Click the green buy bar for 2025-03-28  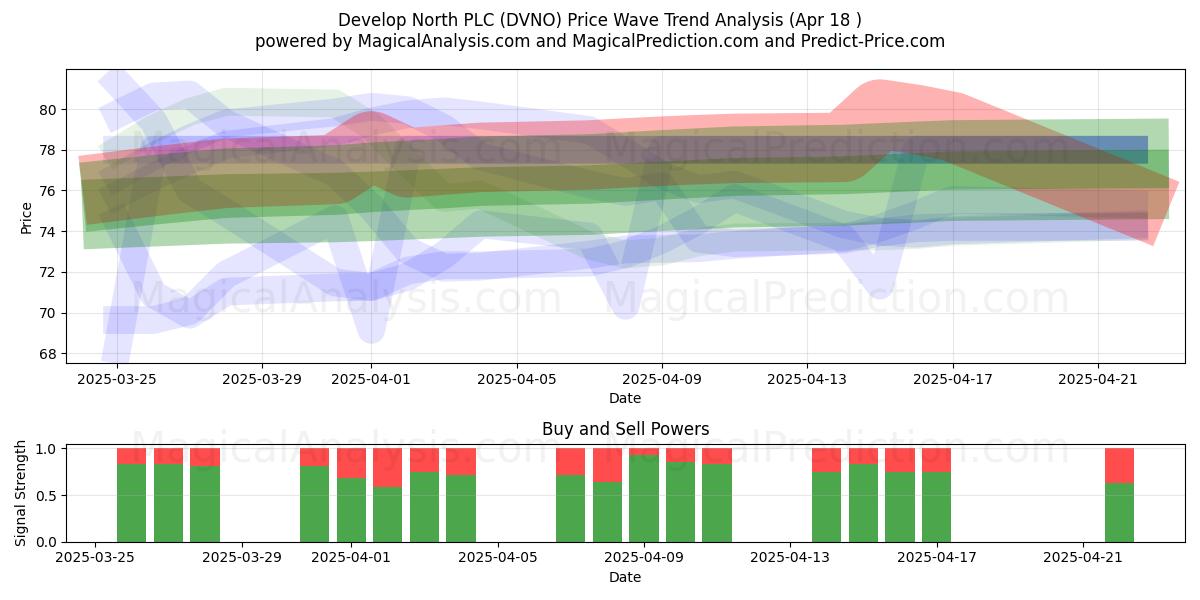(x=205, y=504)
